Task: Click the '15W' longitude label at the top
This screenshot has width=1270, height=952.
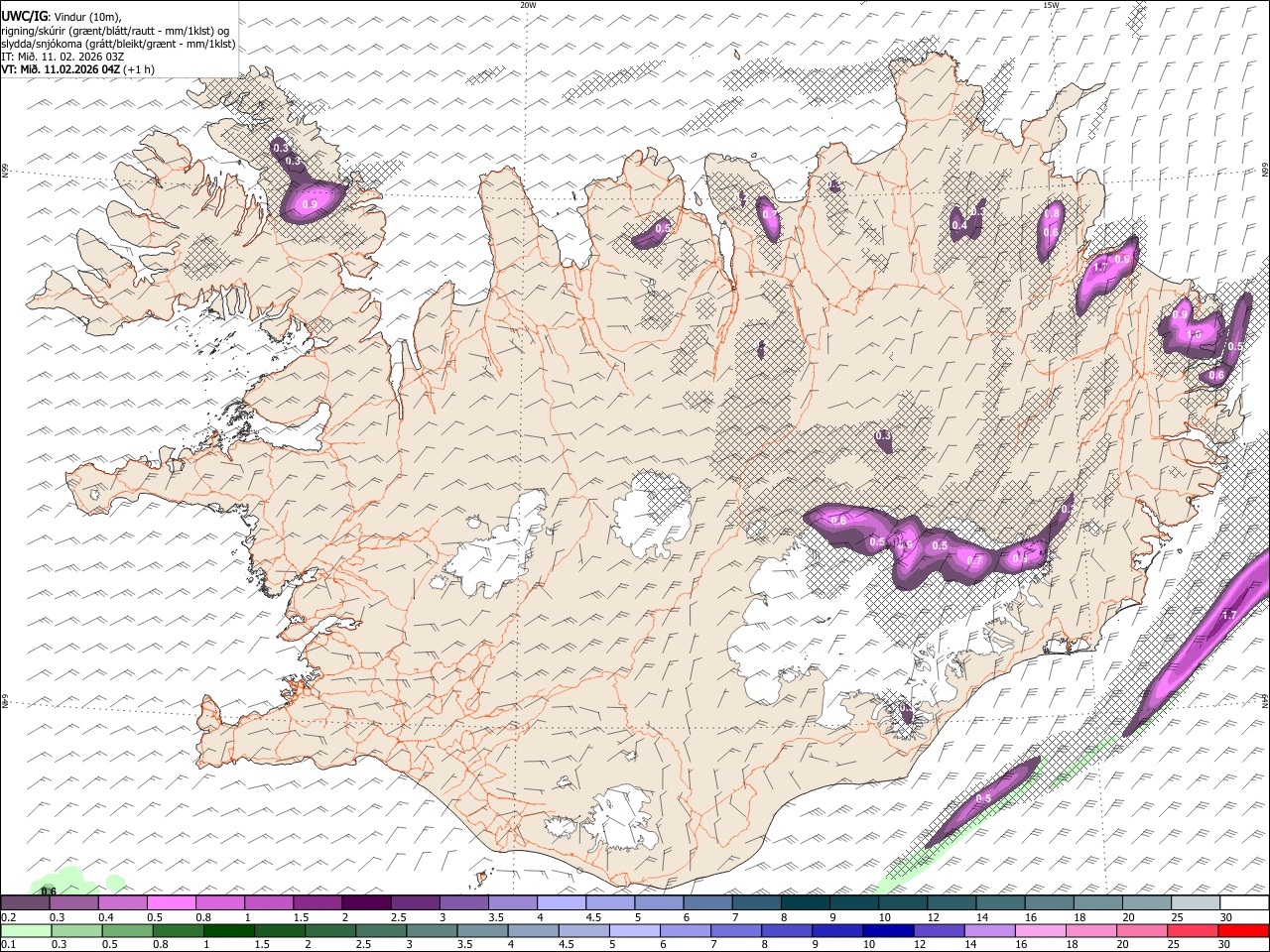Action: click(x=1051, y=5)
